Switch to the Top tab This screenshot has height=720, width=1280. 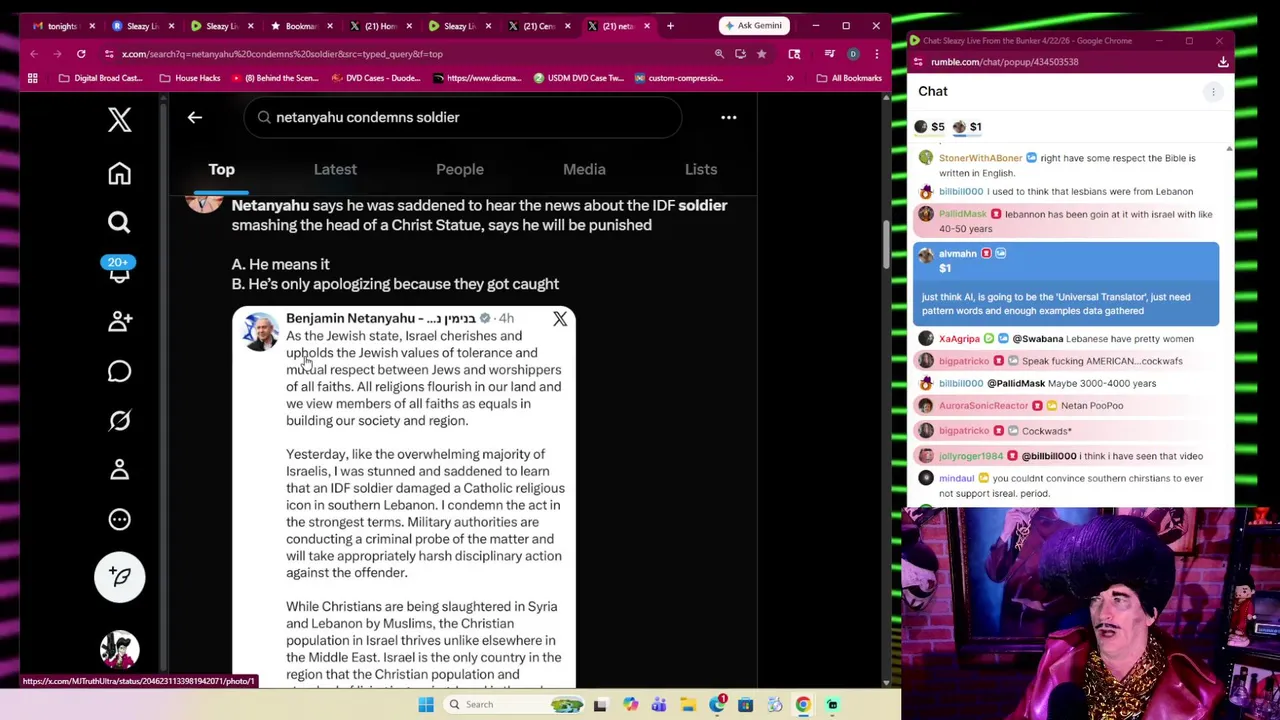221,169
